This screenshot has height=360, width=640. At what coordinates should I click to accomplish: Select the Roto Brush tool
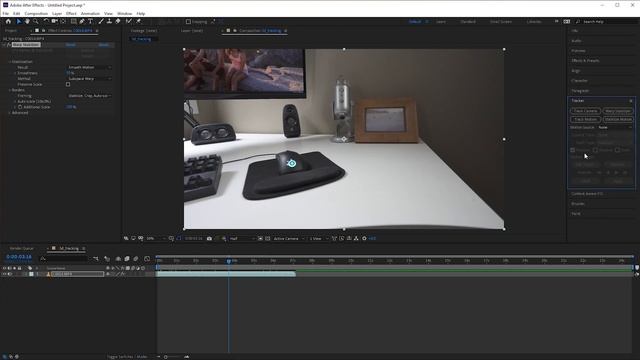click(x=129, y=21)
